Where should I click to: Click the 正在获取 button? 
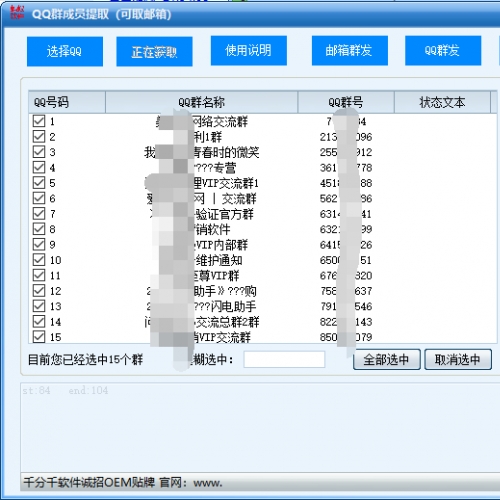(154, 51)
